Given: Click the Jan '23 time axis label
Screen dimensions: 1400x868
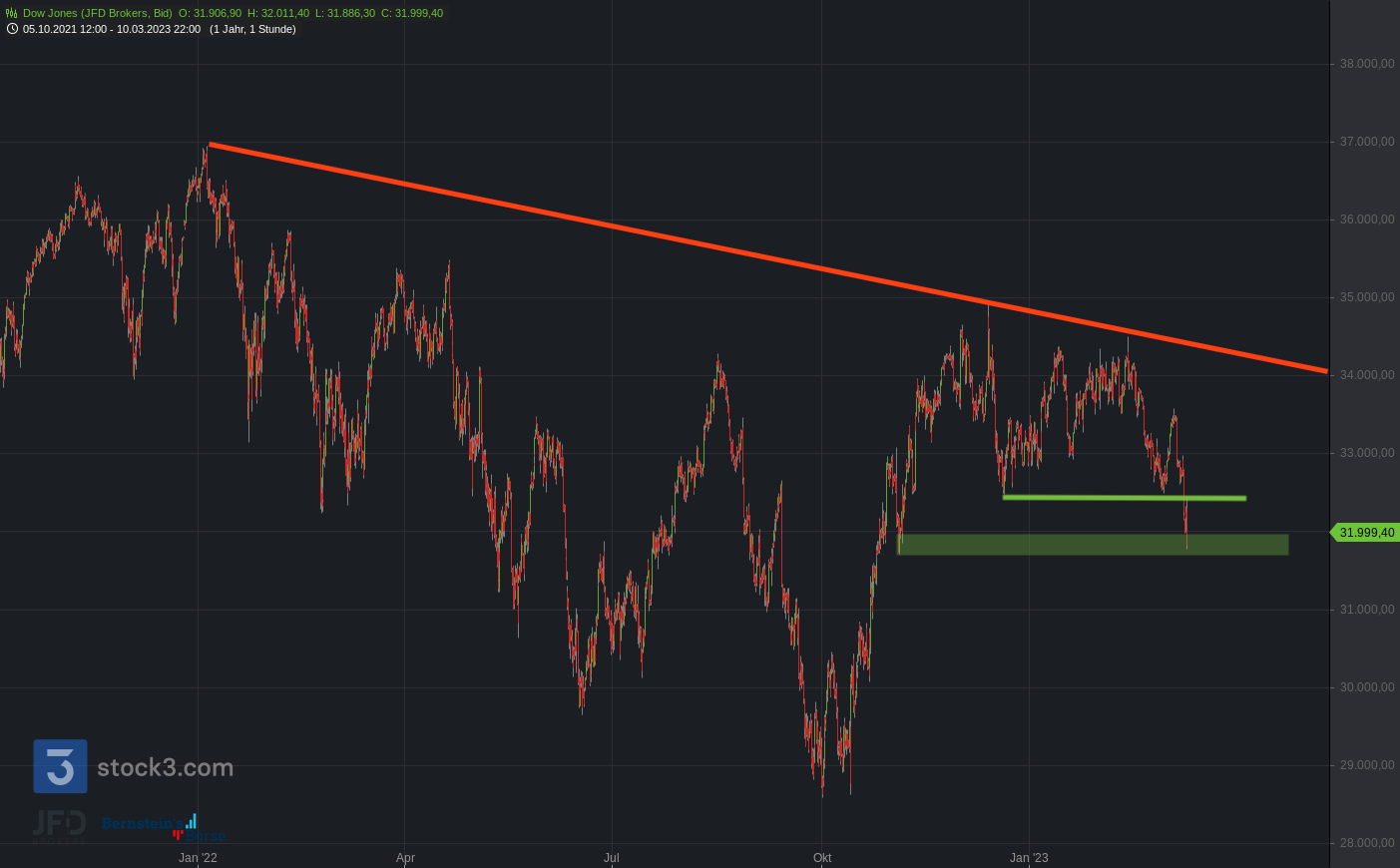Looking at the screenshot, I should pyautogui.click(x=1029, y=858).
